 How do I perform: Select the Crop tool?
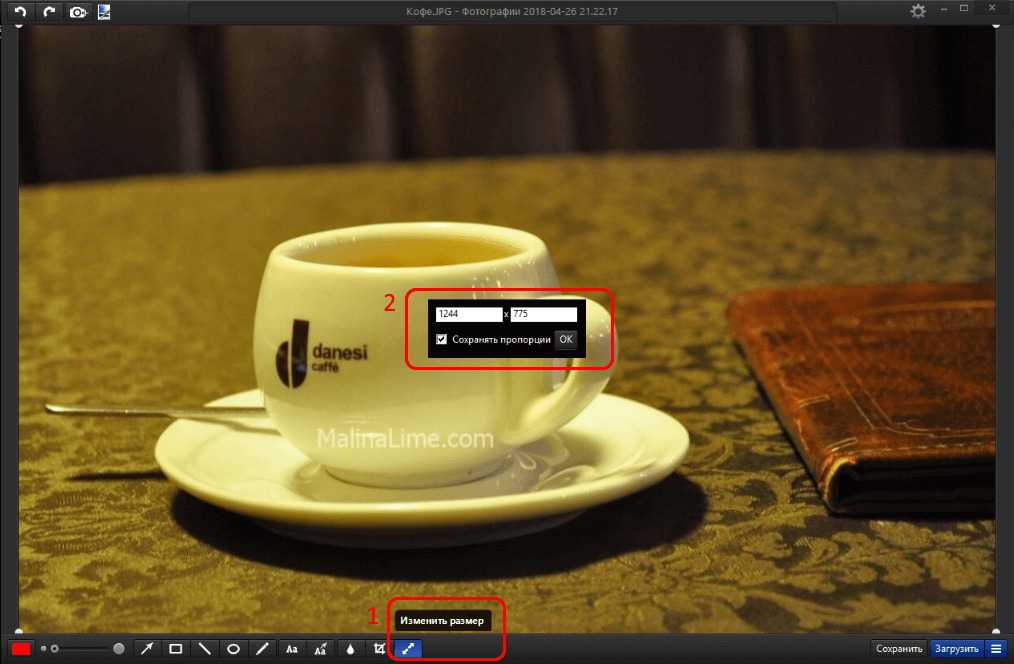pyautogui.click(x=379, y=649)
